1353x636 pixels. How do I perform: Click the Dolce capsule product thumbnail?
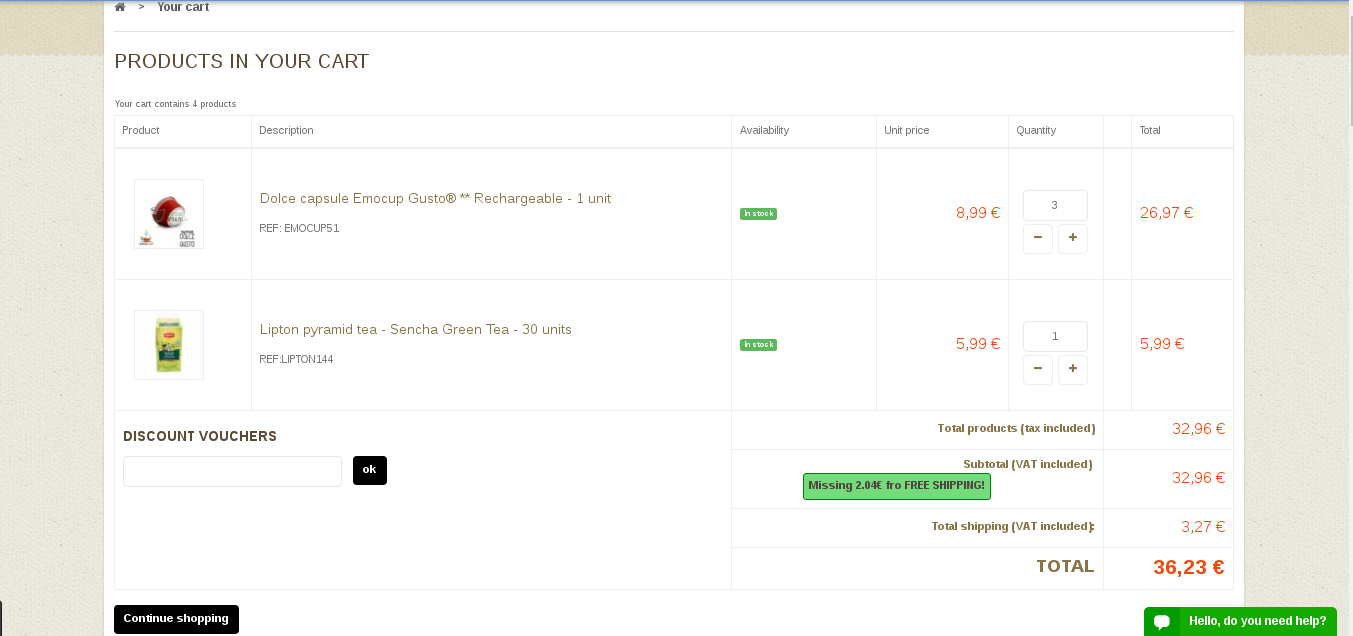[x=169, y=214]
